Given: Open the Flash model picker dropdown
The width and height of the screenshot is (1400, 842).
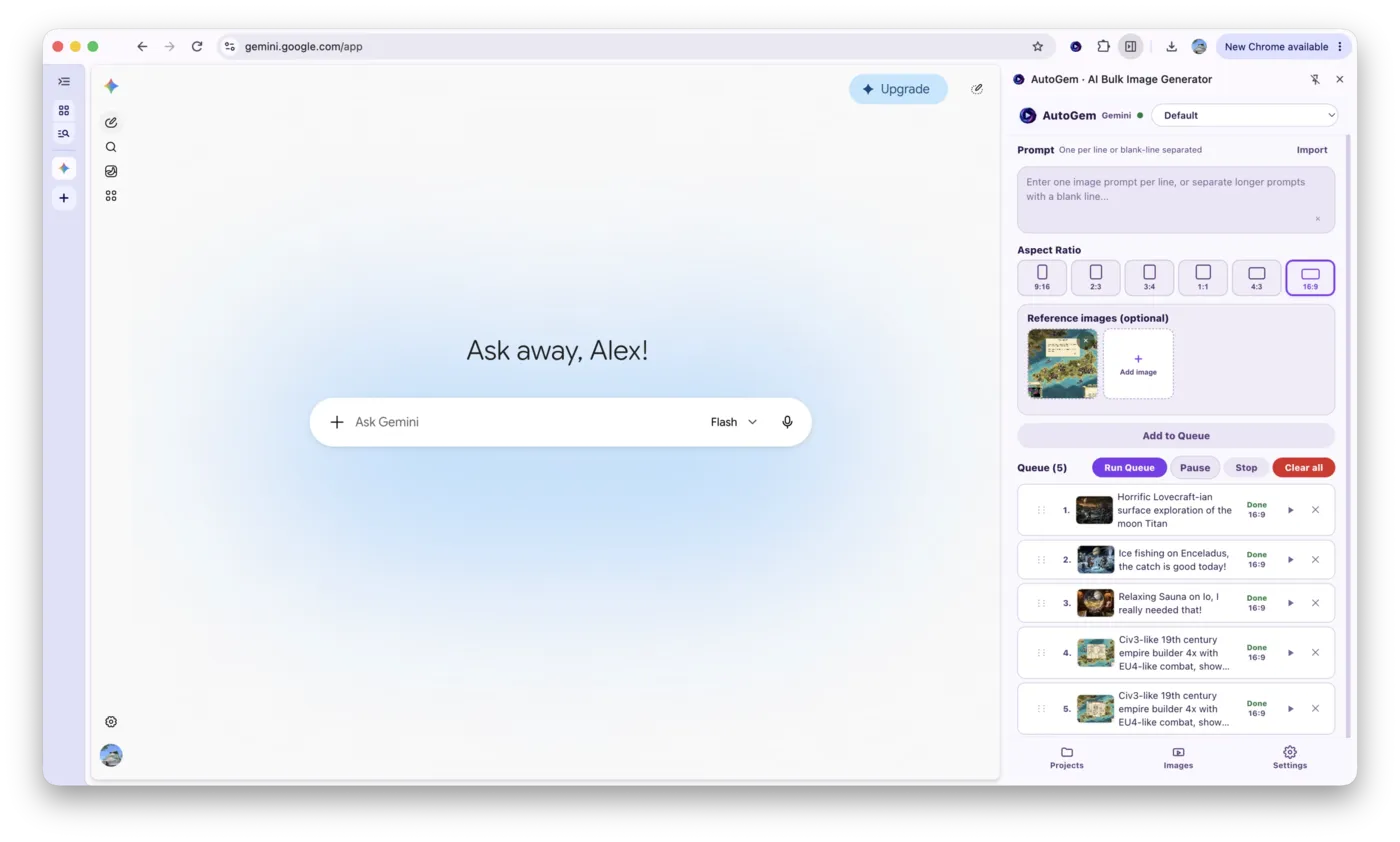Looking at the screenshot, I should [x=734, y=422].
